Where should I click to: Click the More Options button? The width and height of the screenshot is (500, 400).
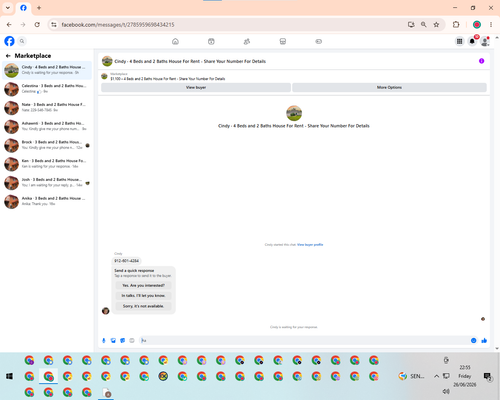389,87
